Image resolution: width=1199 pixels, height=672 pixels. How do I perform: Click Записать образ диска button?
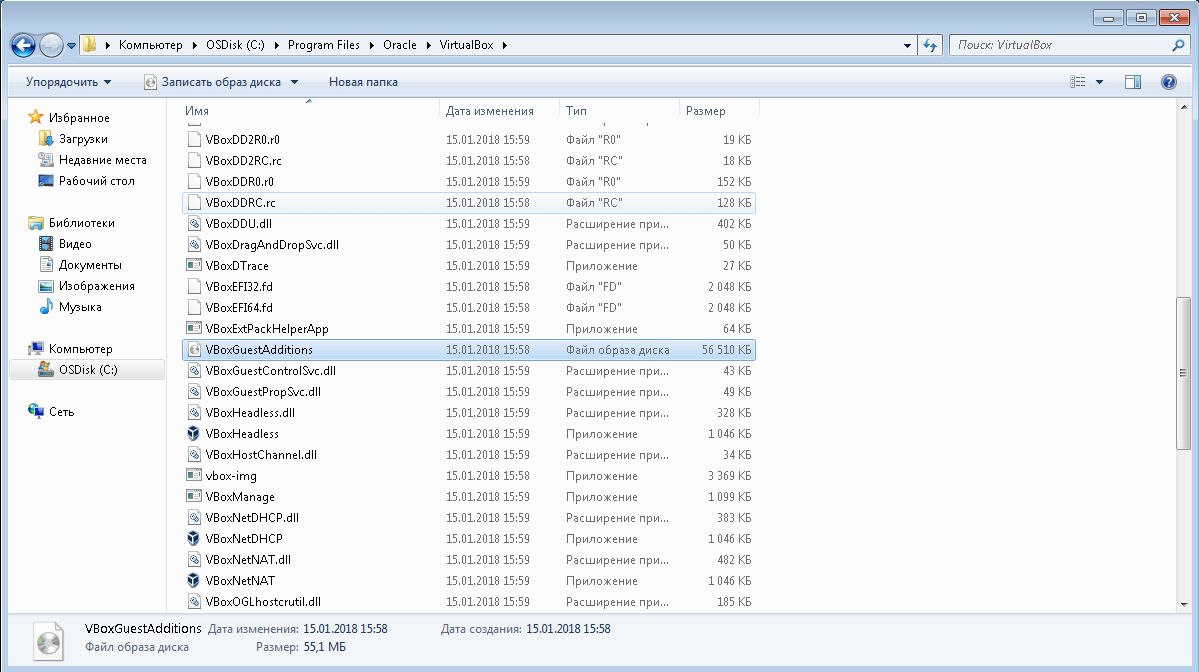(x=212, y=82)
